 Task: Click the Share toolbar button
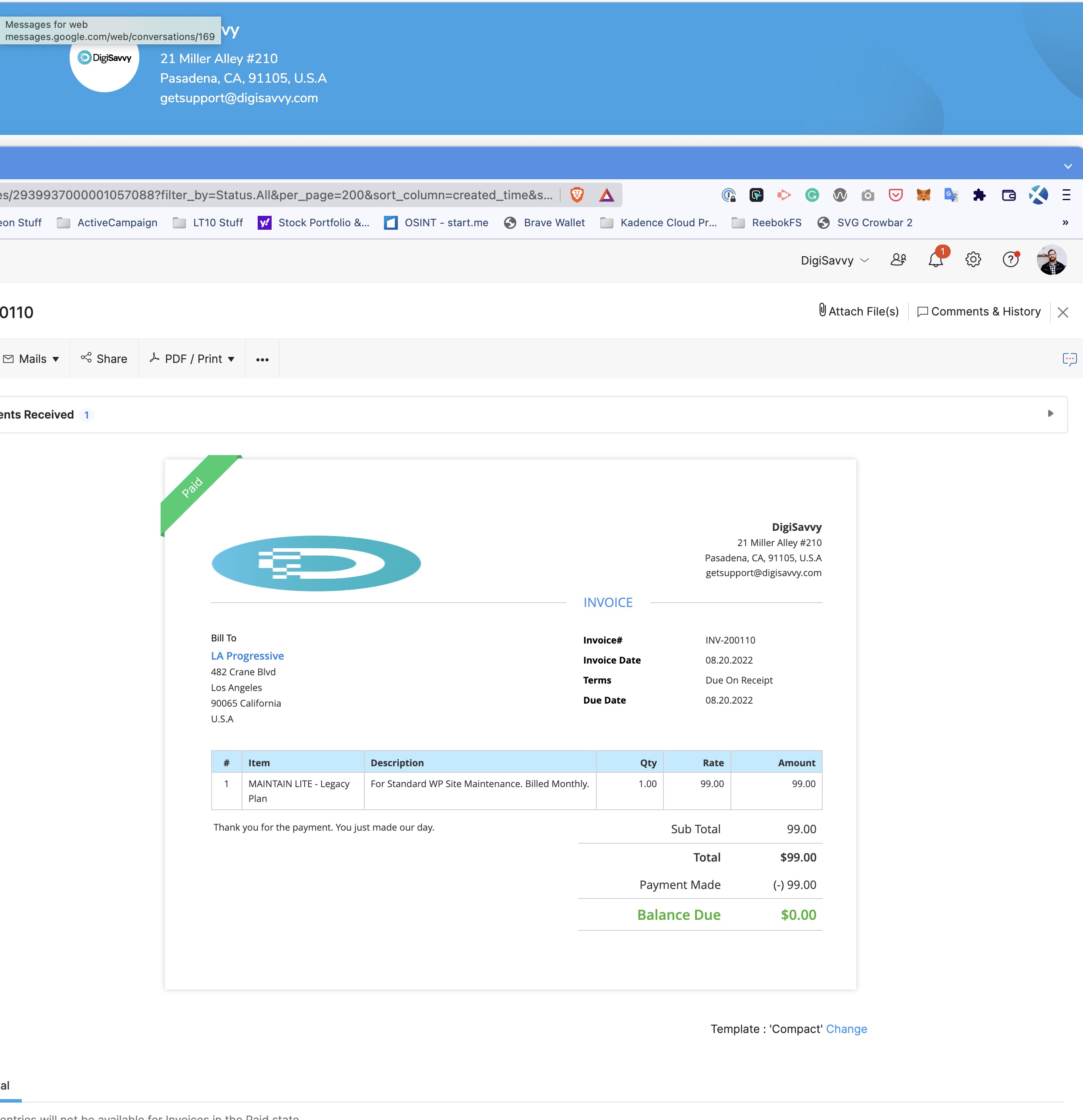click(104, 359)
